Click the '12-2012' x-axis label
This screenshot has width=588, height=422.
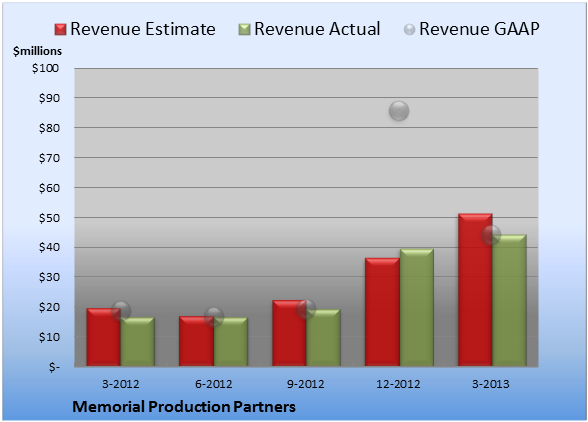point(398,384)
